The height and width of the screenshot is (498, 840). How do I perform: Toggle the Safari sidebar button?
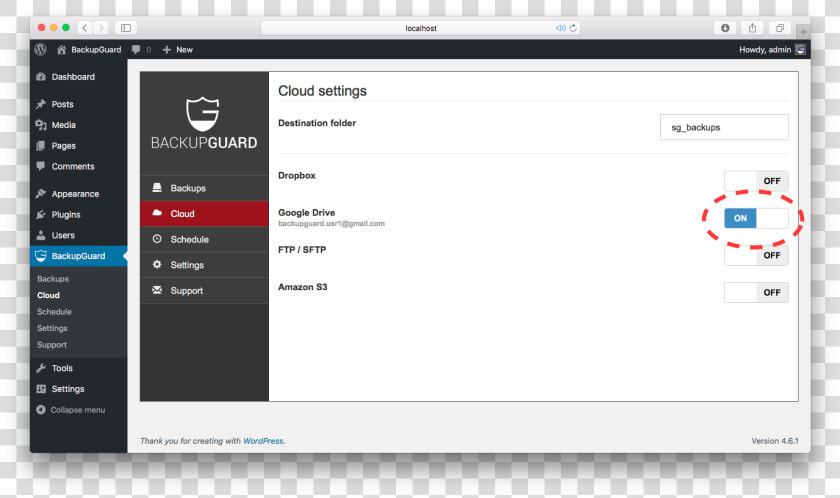point(126,28)
